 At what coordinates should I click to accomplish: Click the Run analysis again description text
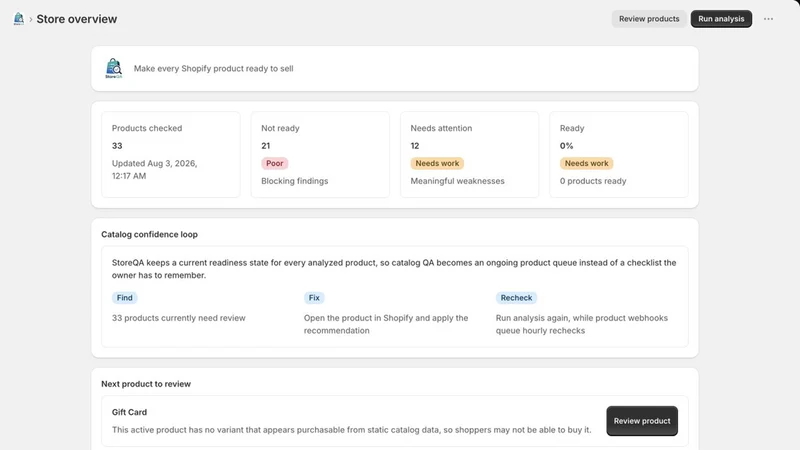coord(582,324)
